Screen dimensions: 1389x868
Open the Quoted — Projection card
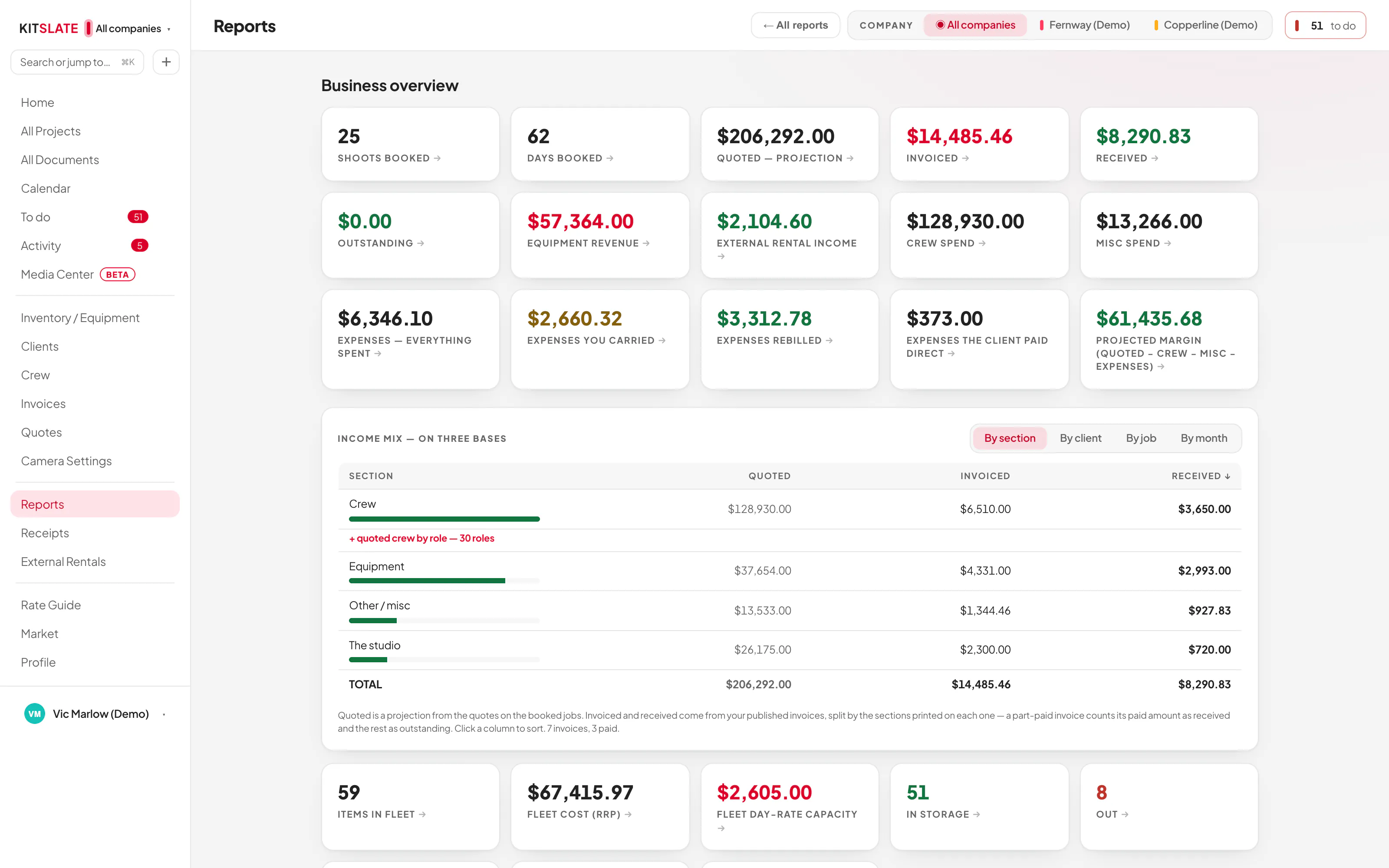point(789,144)
